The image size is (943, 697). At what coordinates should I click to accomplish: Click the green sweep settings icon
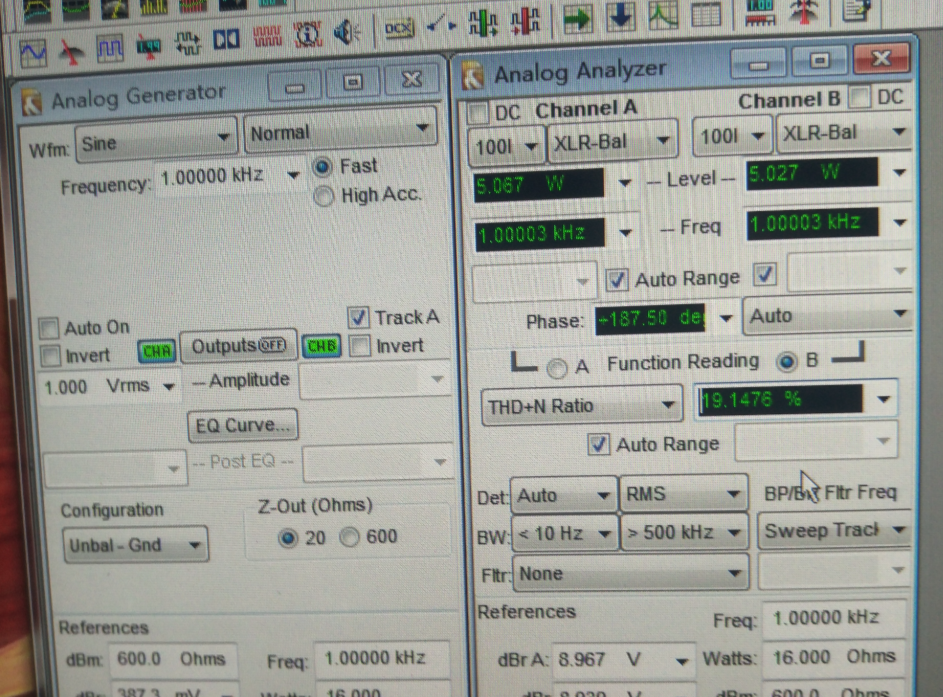tap(483, 23)
